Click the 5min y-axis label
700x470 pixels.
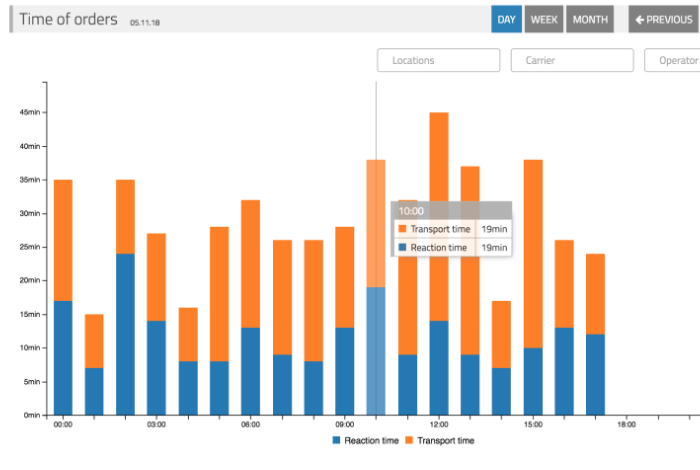32,382
